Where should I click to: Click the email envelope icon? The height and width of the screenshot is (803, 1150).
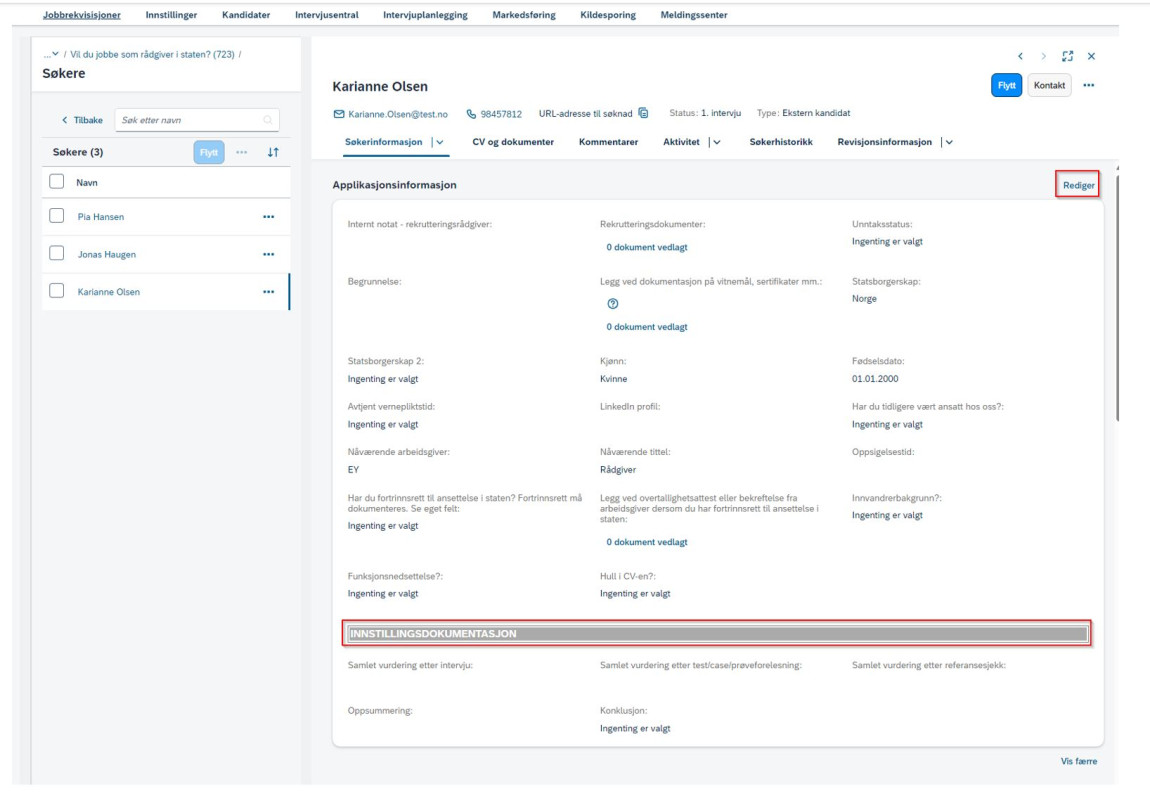click(339, 114)
